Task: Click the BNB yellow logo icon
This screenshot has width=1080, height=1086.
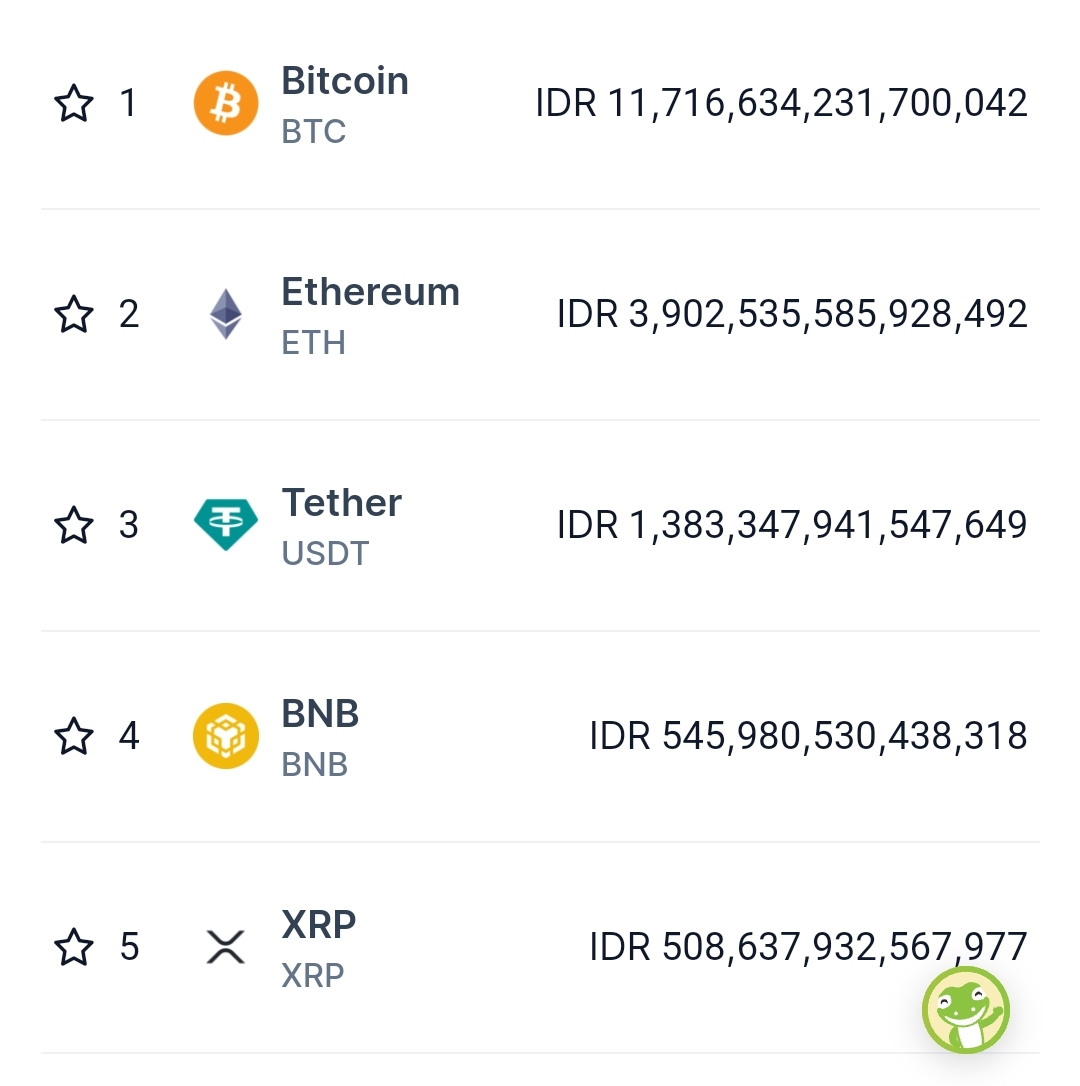Action: coord(225,736)
